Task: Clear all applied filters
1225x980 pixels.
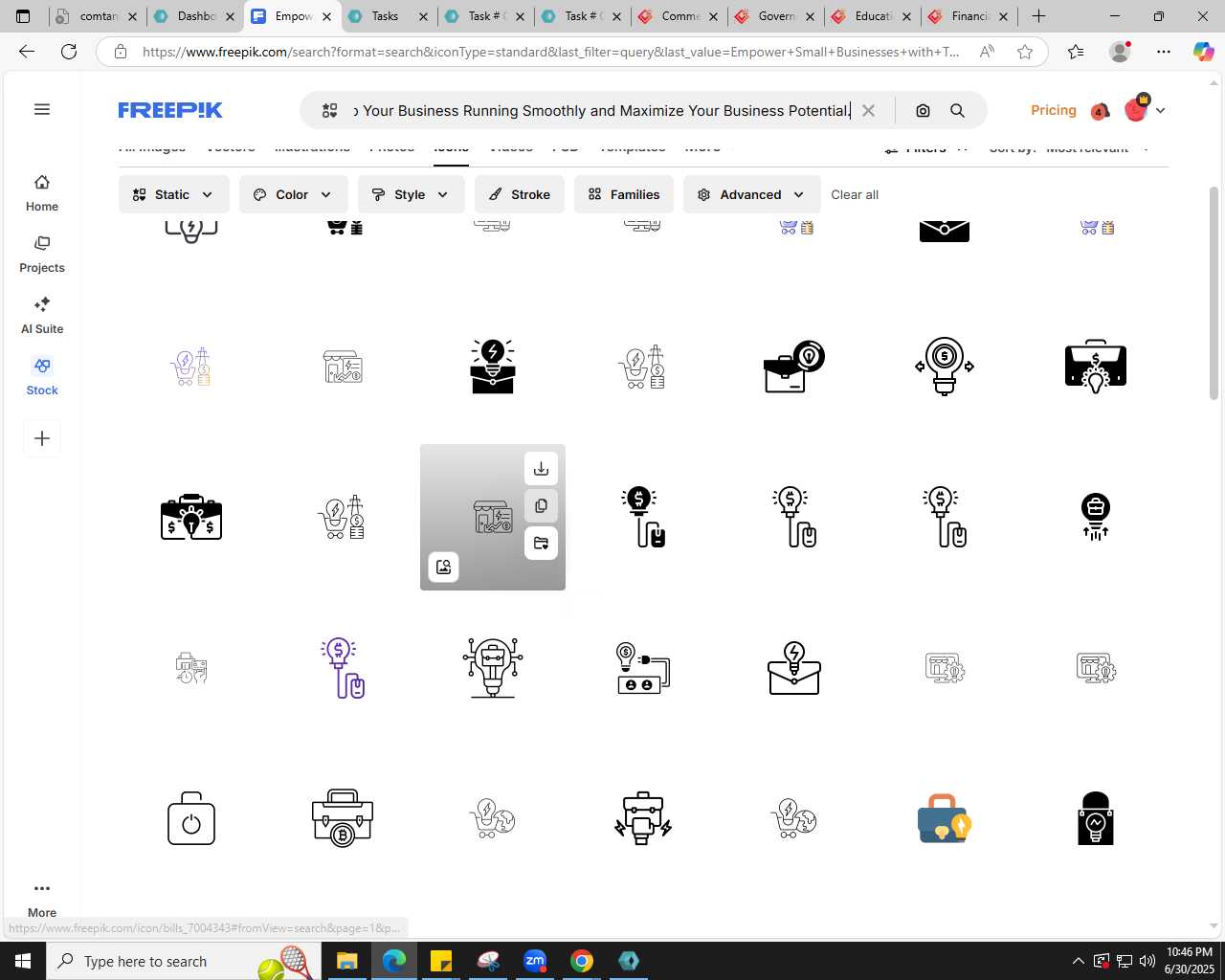Action: pos(855,194)
